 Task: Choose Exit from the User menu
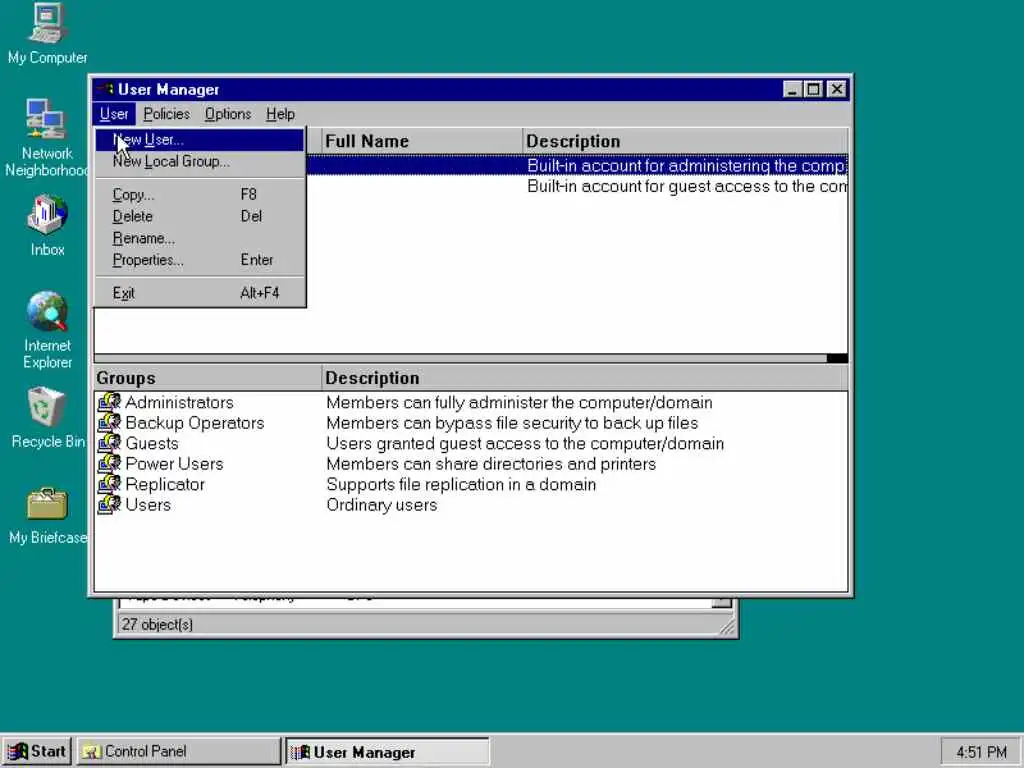coord(200,293)
